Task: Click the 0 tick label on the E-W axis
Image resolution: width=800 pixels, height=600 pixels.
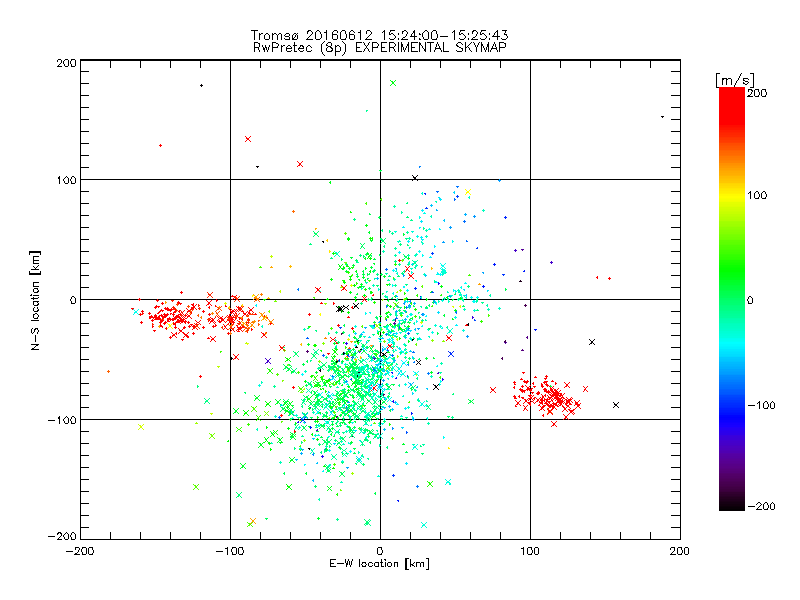Action: click(x=380, y=551)
